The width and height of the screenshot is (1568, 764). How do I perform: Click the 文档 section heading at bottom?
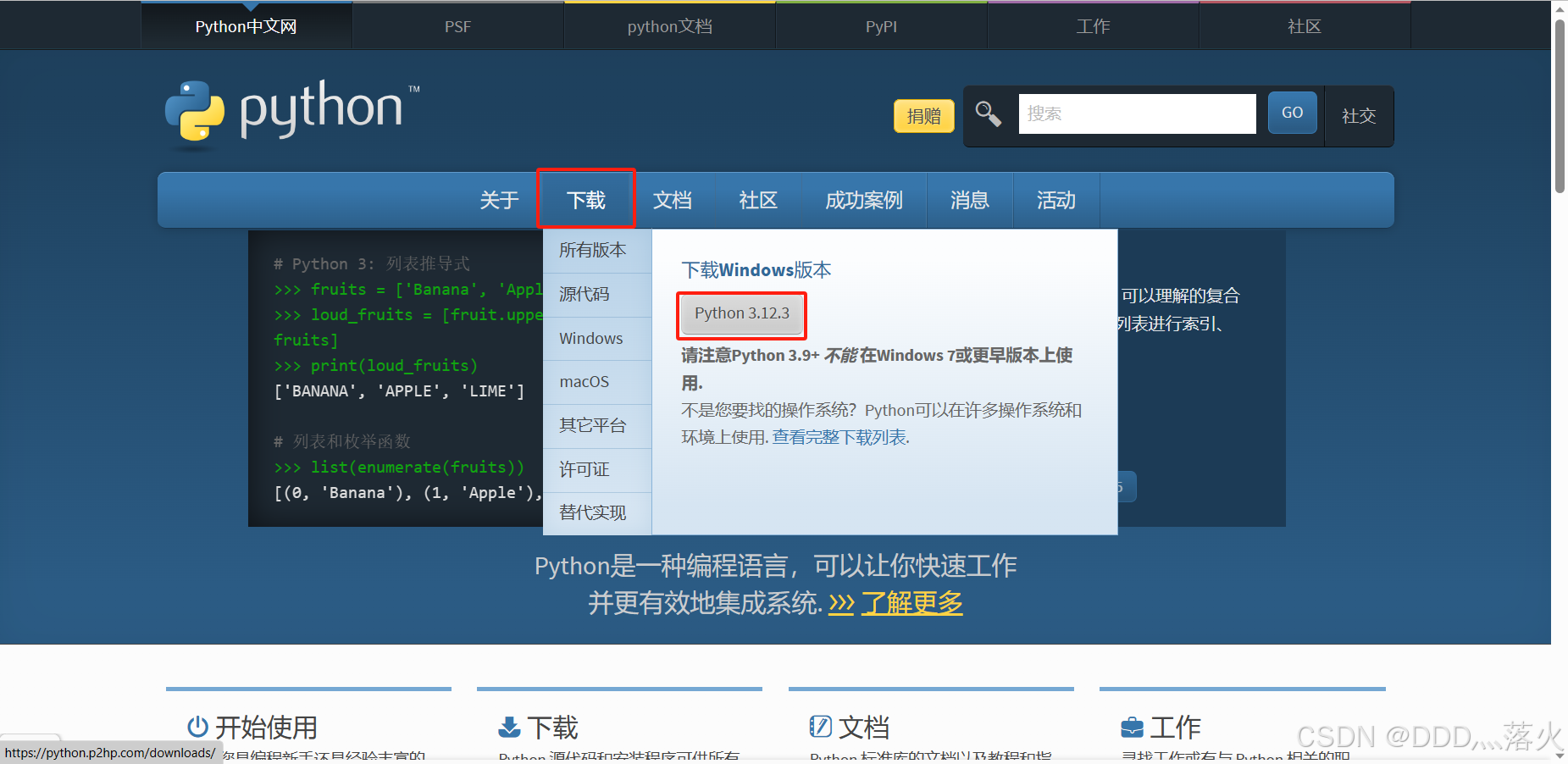pyautogui.click(x=864, y=727)
